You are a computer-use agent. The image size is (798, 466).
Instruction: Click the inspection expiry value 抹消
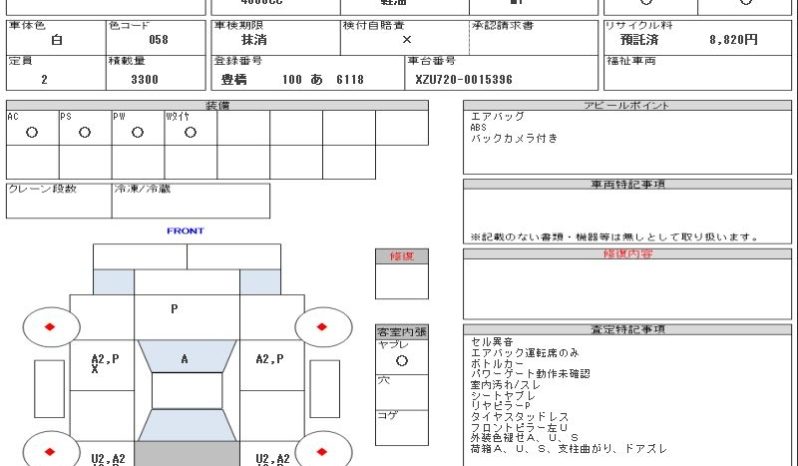coord(253,40)
